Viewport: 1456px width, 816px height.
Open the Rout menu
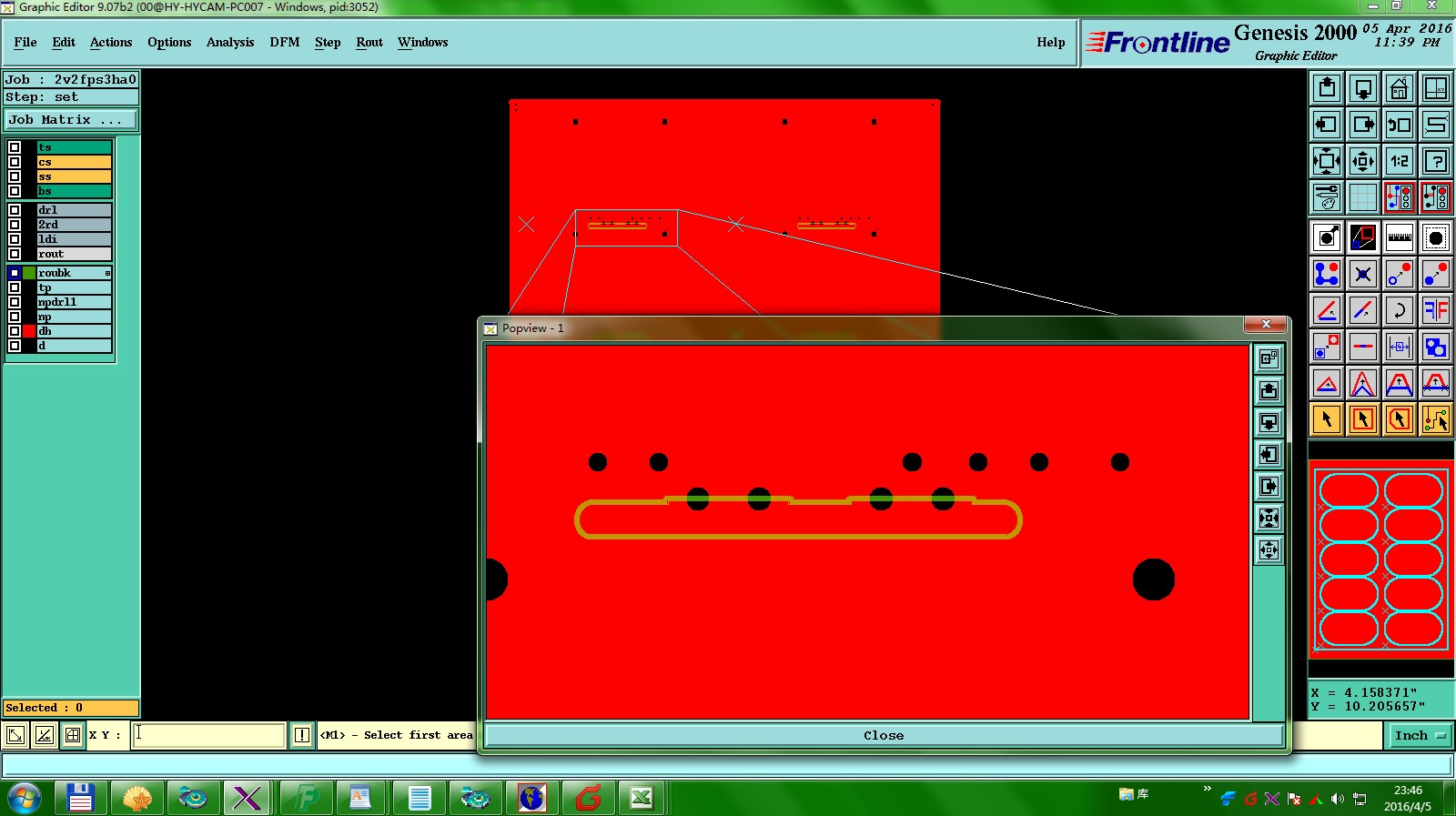click(x=369, y=42)
